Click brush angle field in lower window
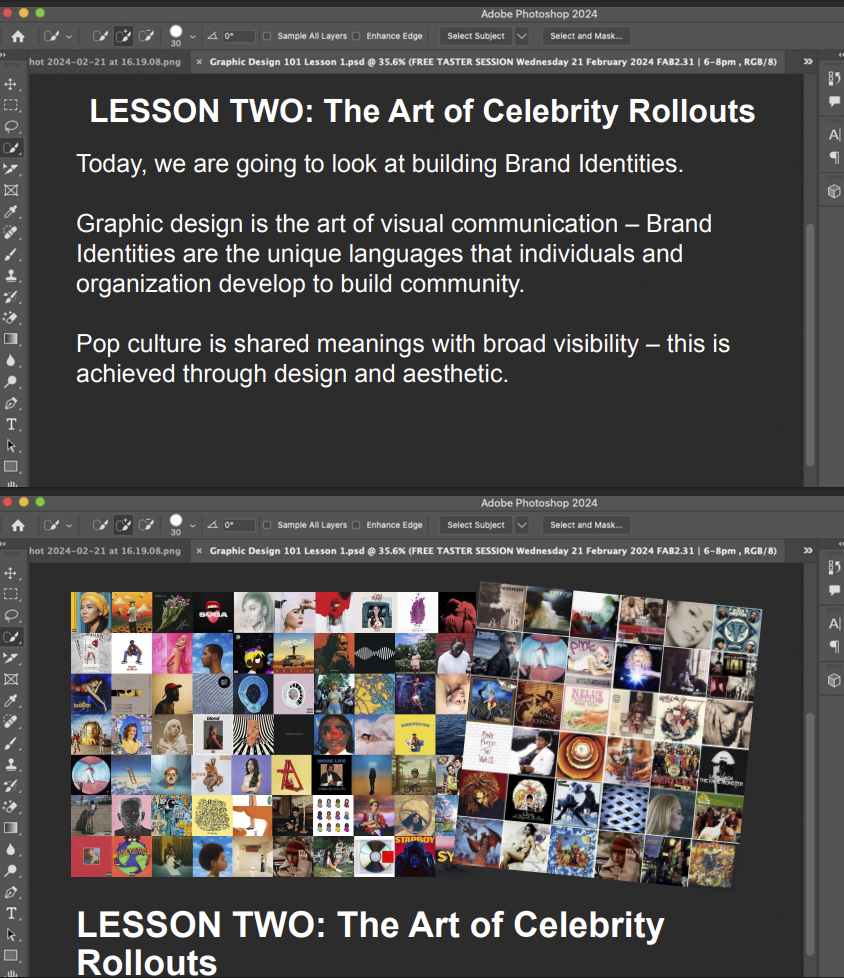 [239, 525]
